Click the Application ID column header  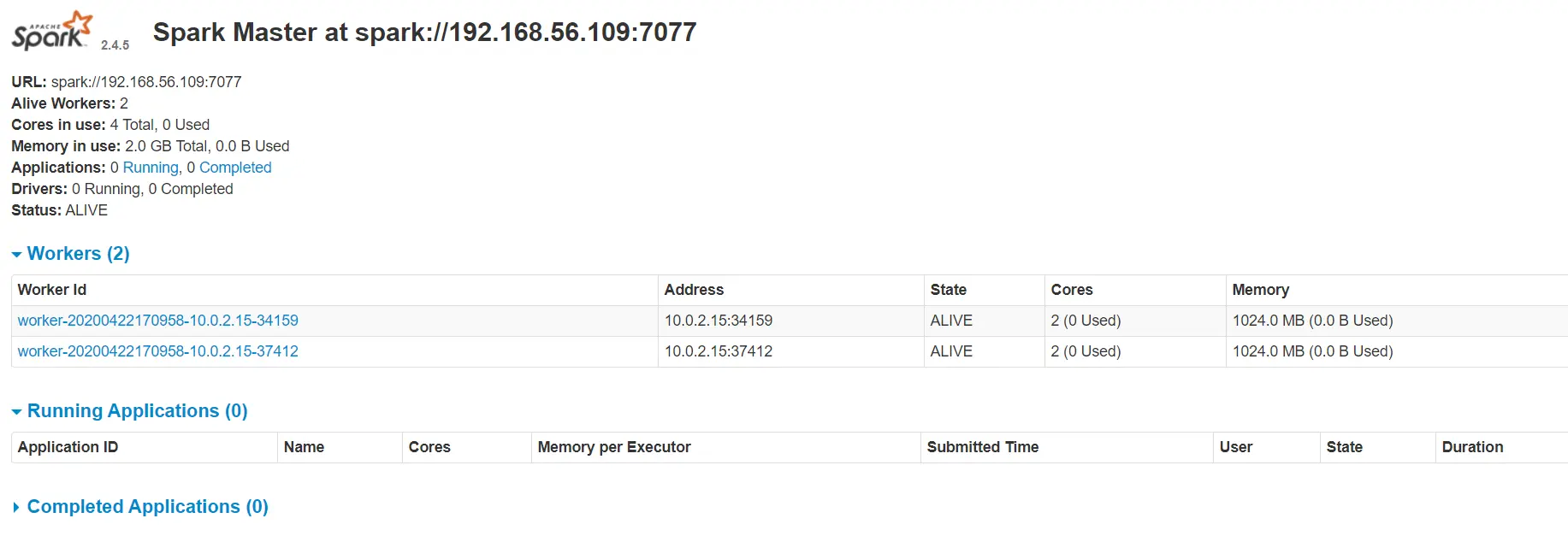tap(68, 447)
